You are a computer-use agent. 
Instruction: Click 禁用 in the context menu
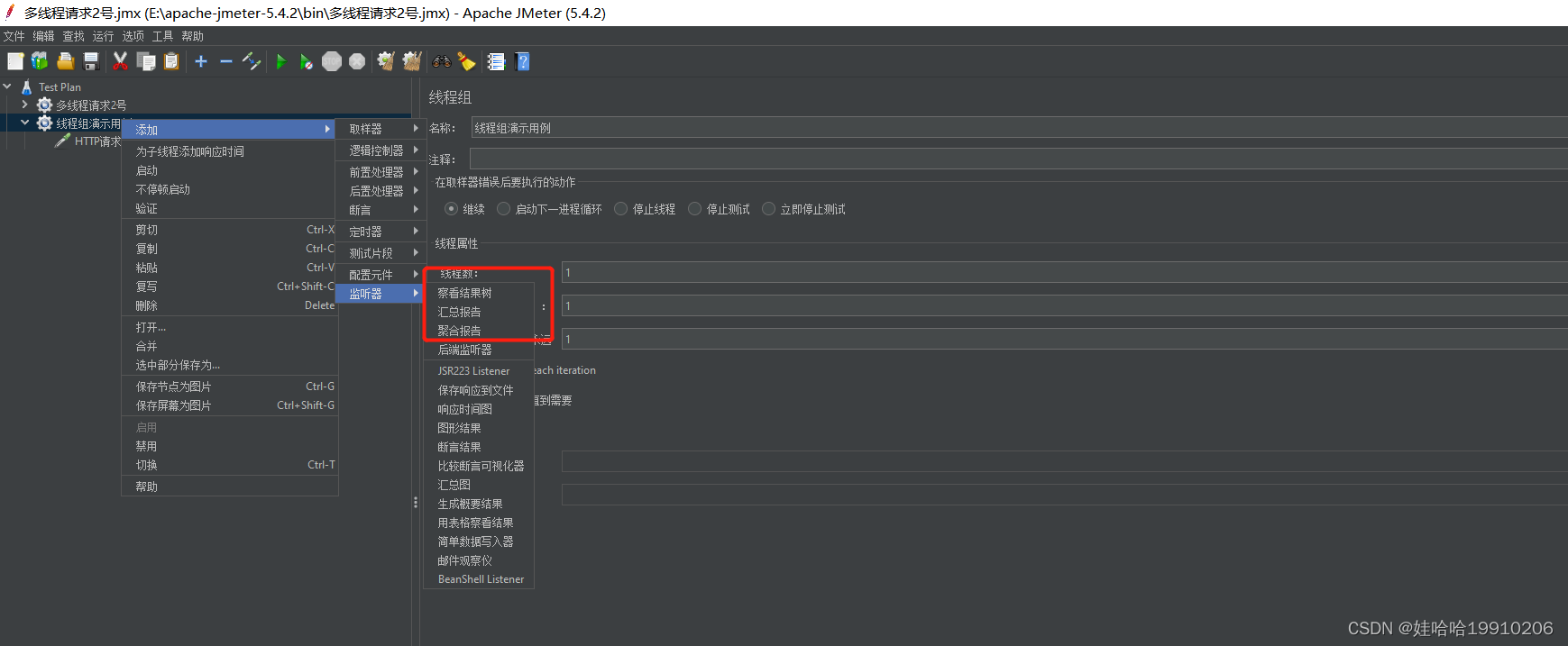pos(230,446)
